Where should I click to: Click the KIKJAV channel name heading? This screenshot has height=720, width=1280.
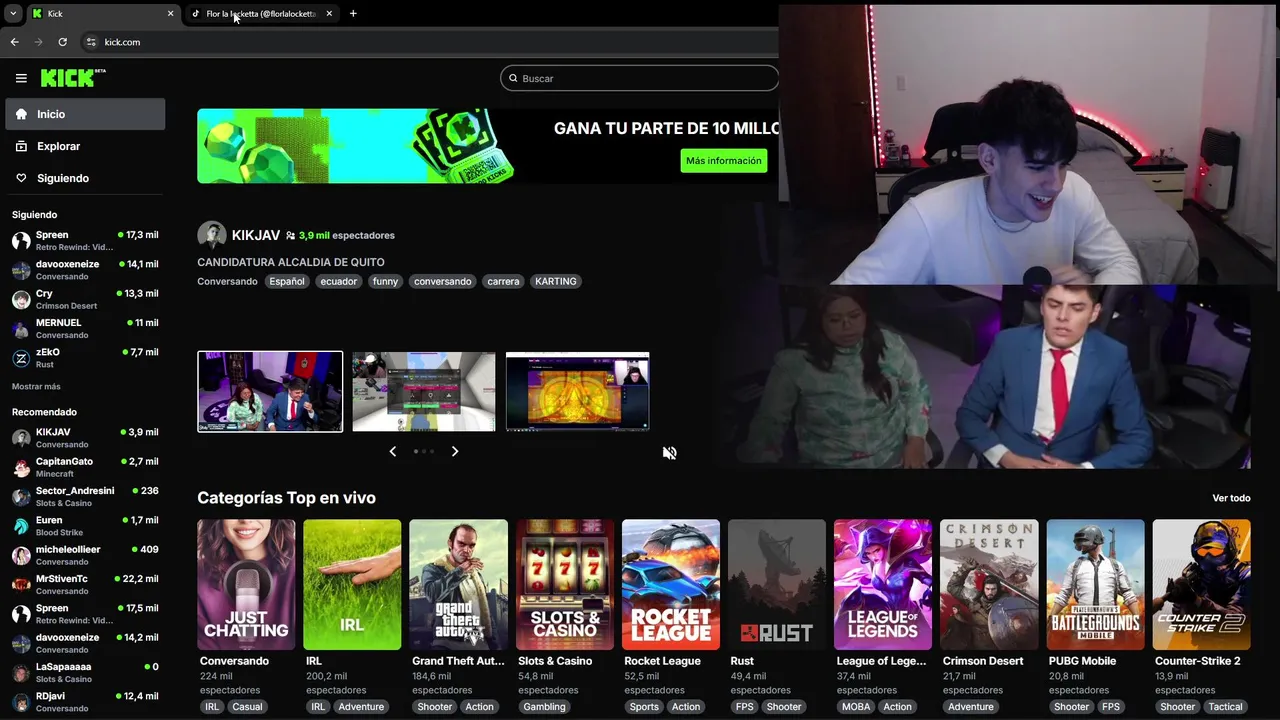256,235
